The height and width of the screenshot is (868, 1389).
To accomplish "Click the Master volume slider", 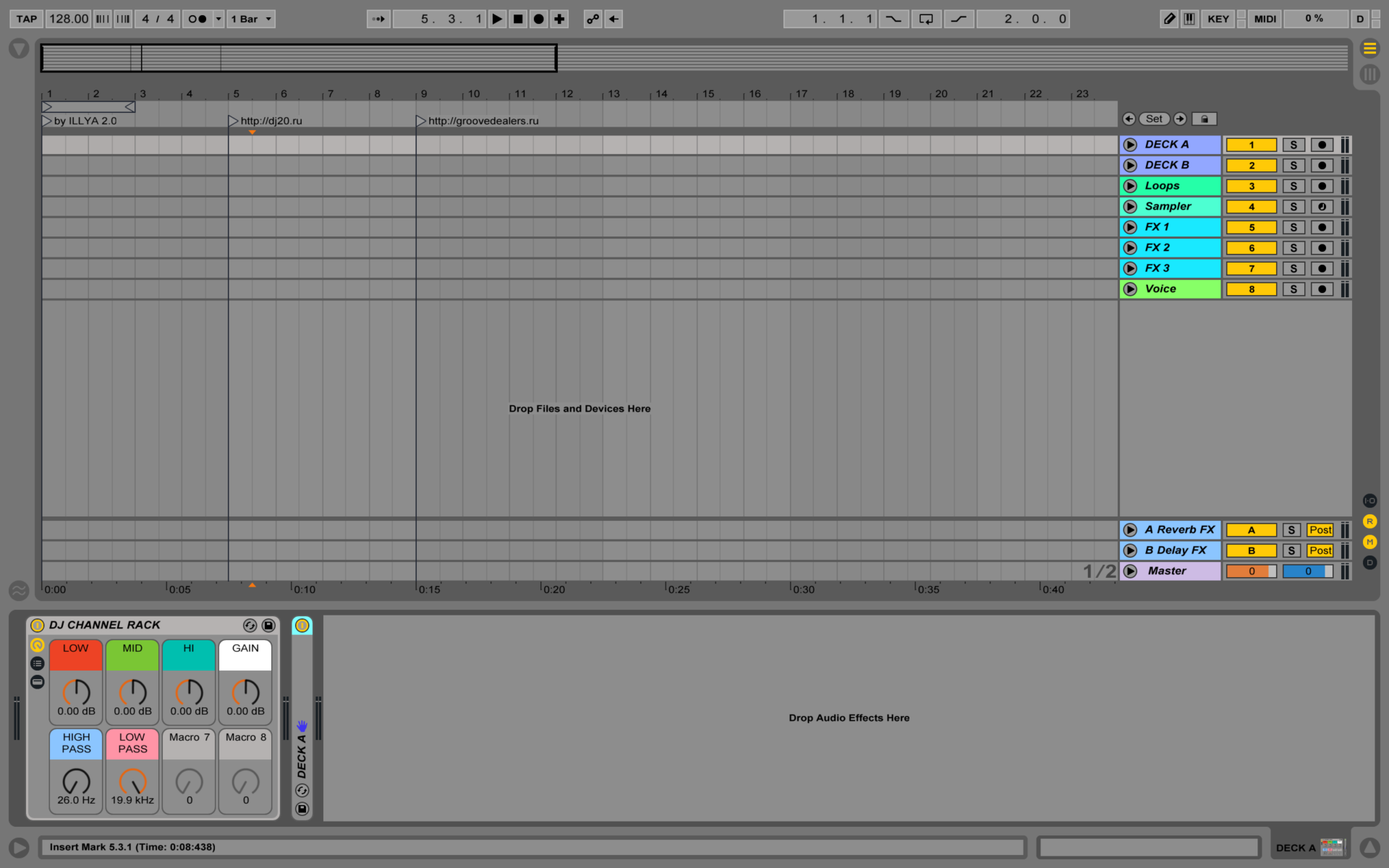I will (1252, 571).
